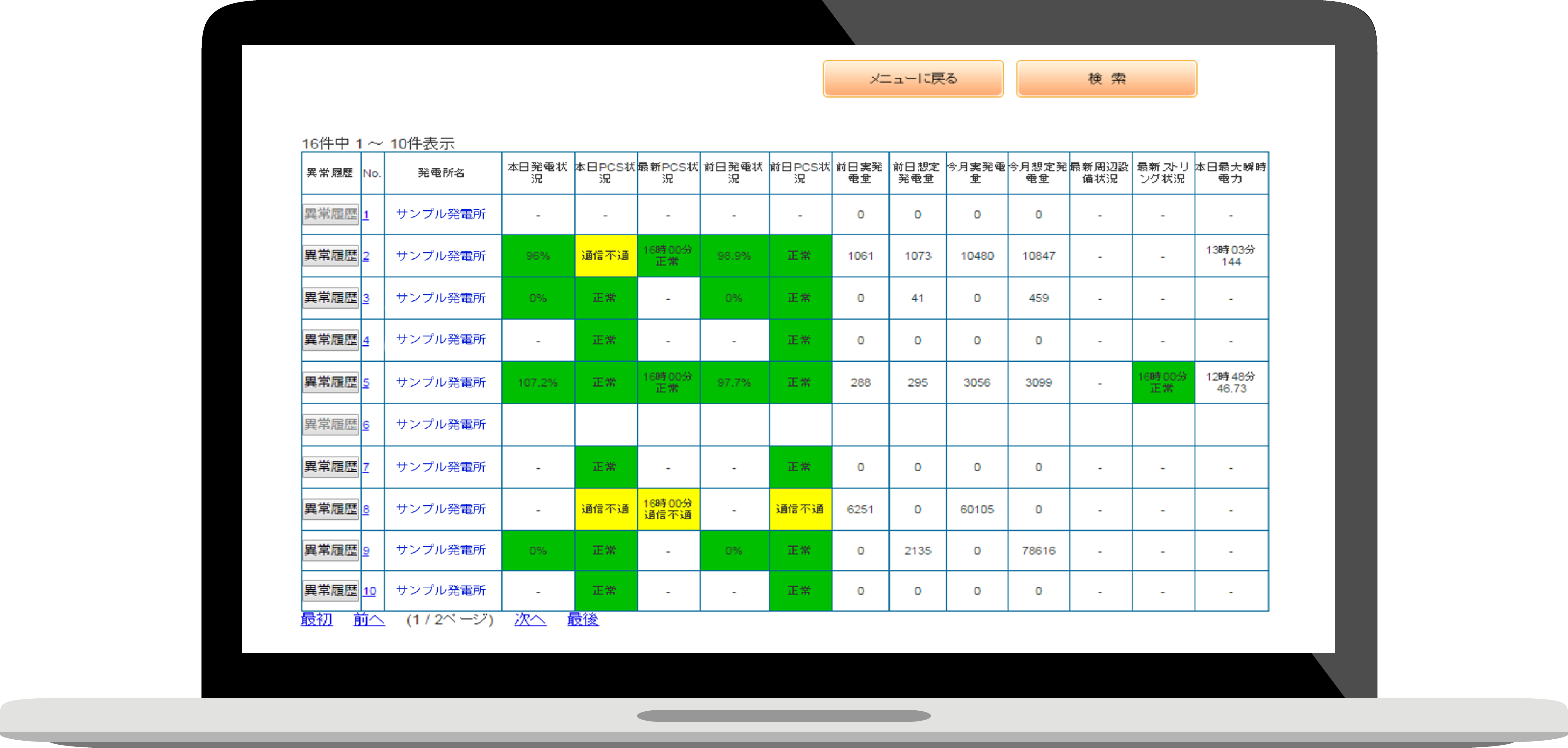Open plant number link 6

366,425
